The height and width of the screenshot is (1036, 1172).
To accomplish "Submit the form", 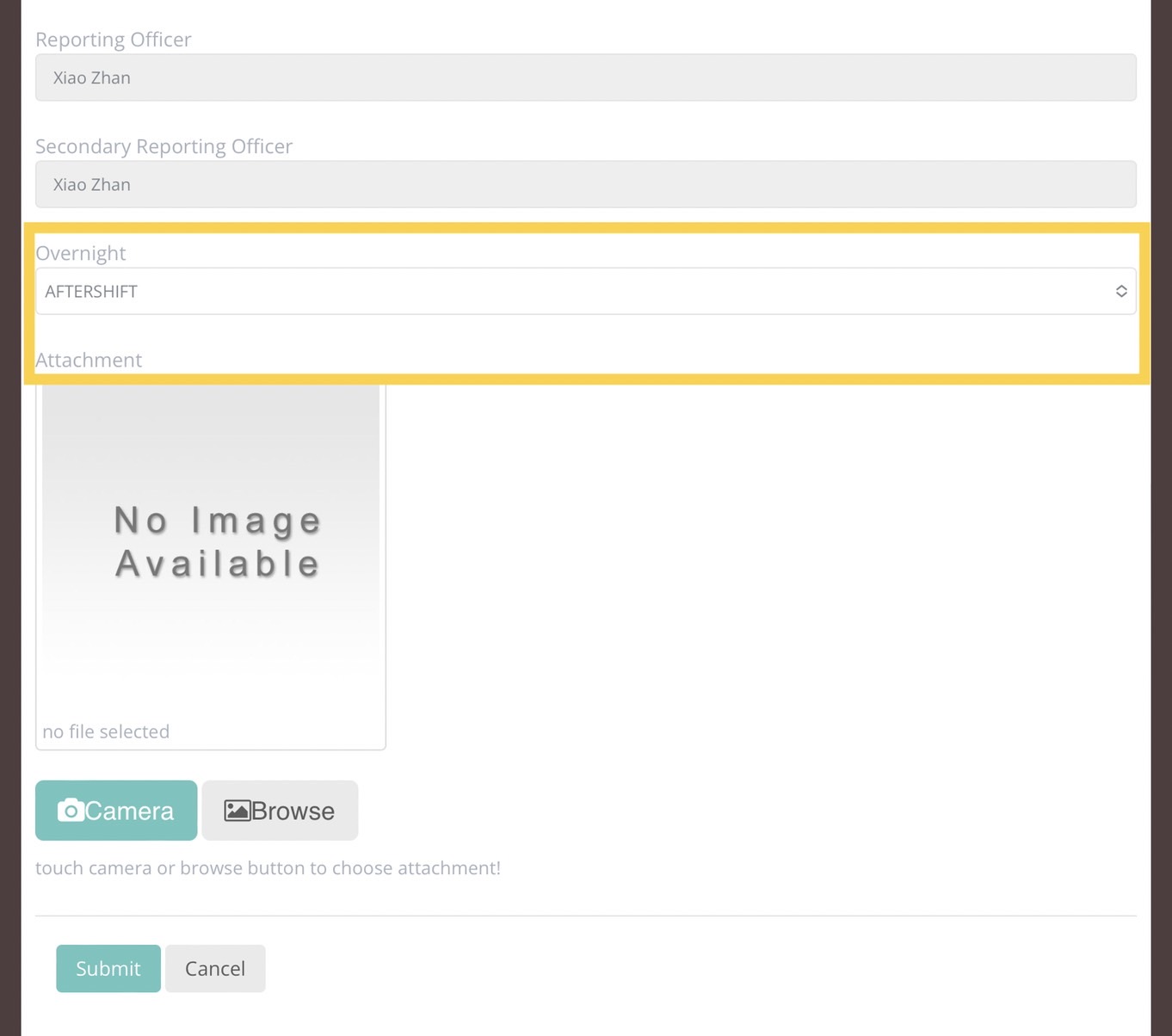I will pyautogui.click(x=108, y=969).
